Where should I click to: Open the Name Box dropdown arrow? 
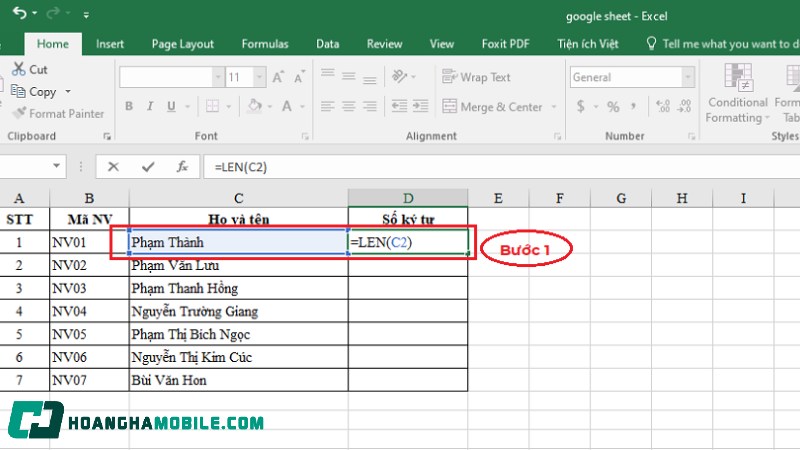coord(57,167)
